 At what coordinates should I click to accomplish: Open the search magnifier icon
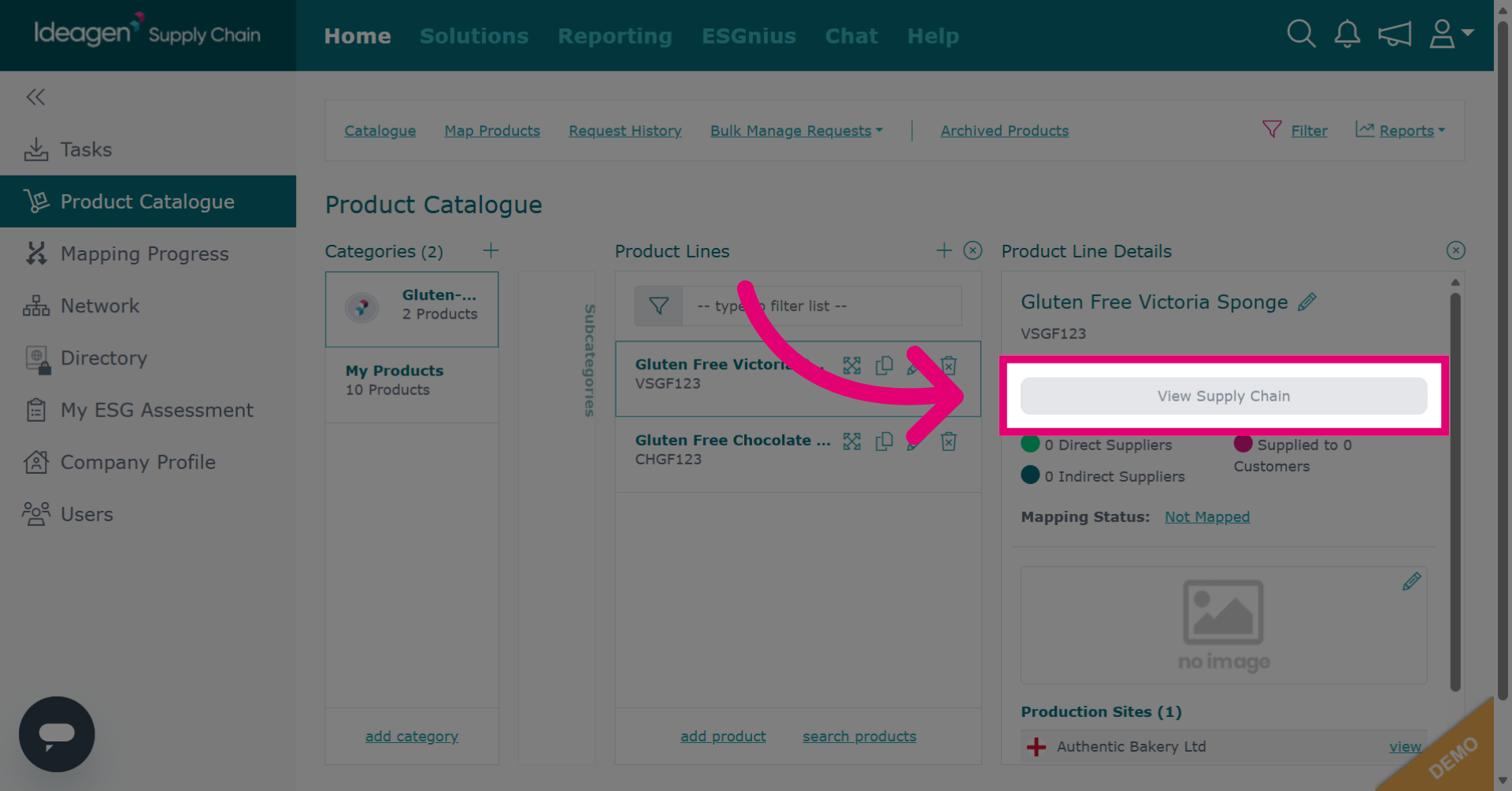click(x=1301, y=34)
